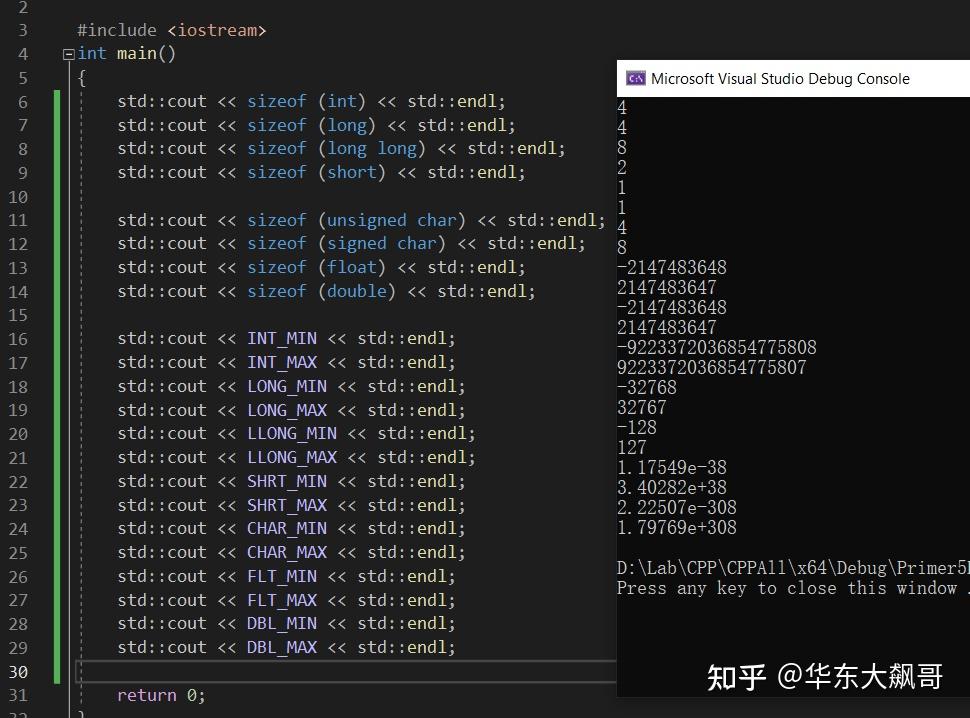Click line number 30 in the gutter
The height and width of the screenshot is (718, 970).
coord(18,672)
